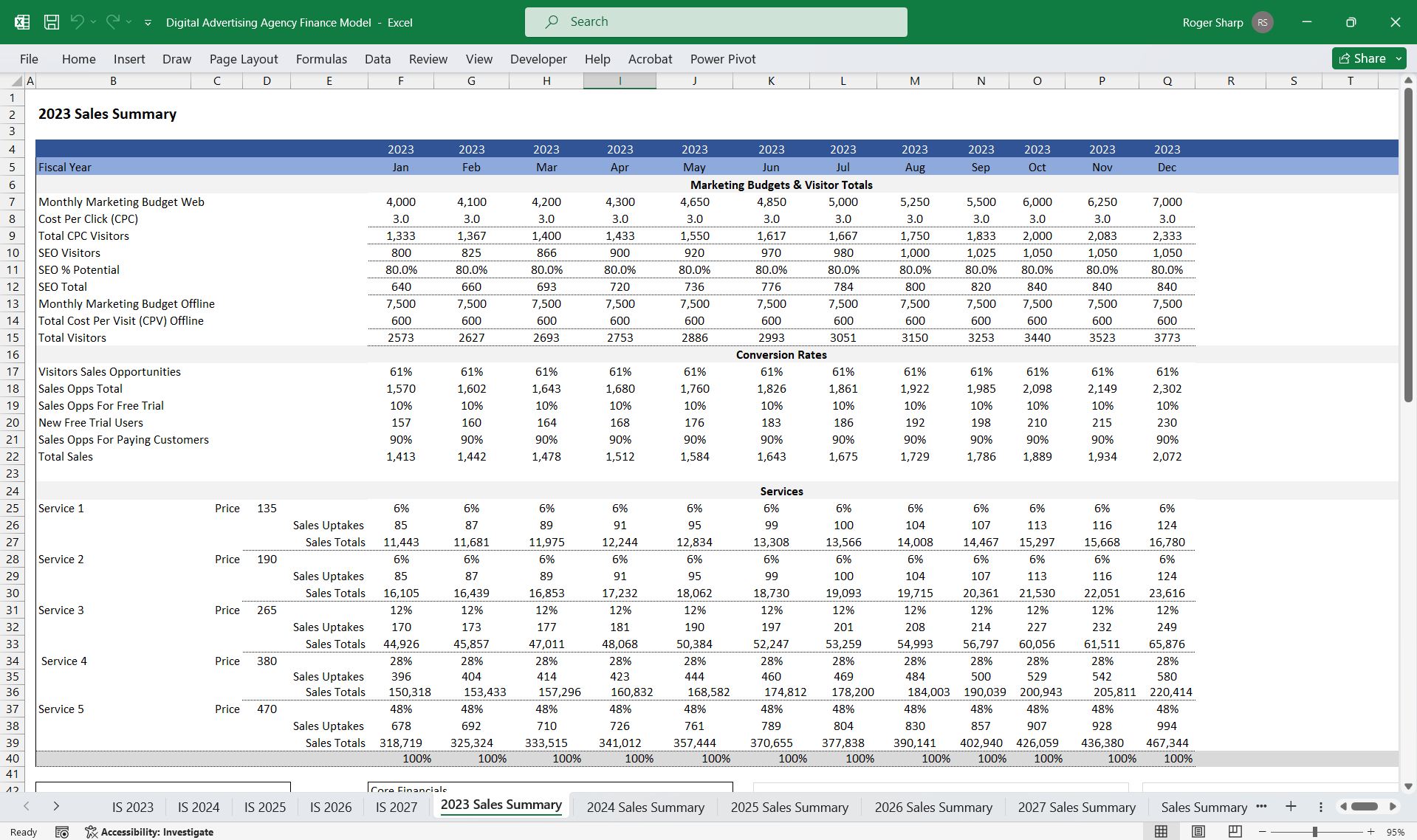Expand the Customize Quick Access Toolbar chevron

point(148,23)
